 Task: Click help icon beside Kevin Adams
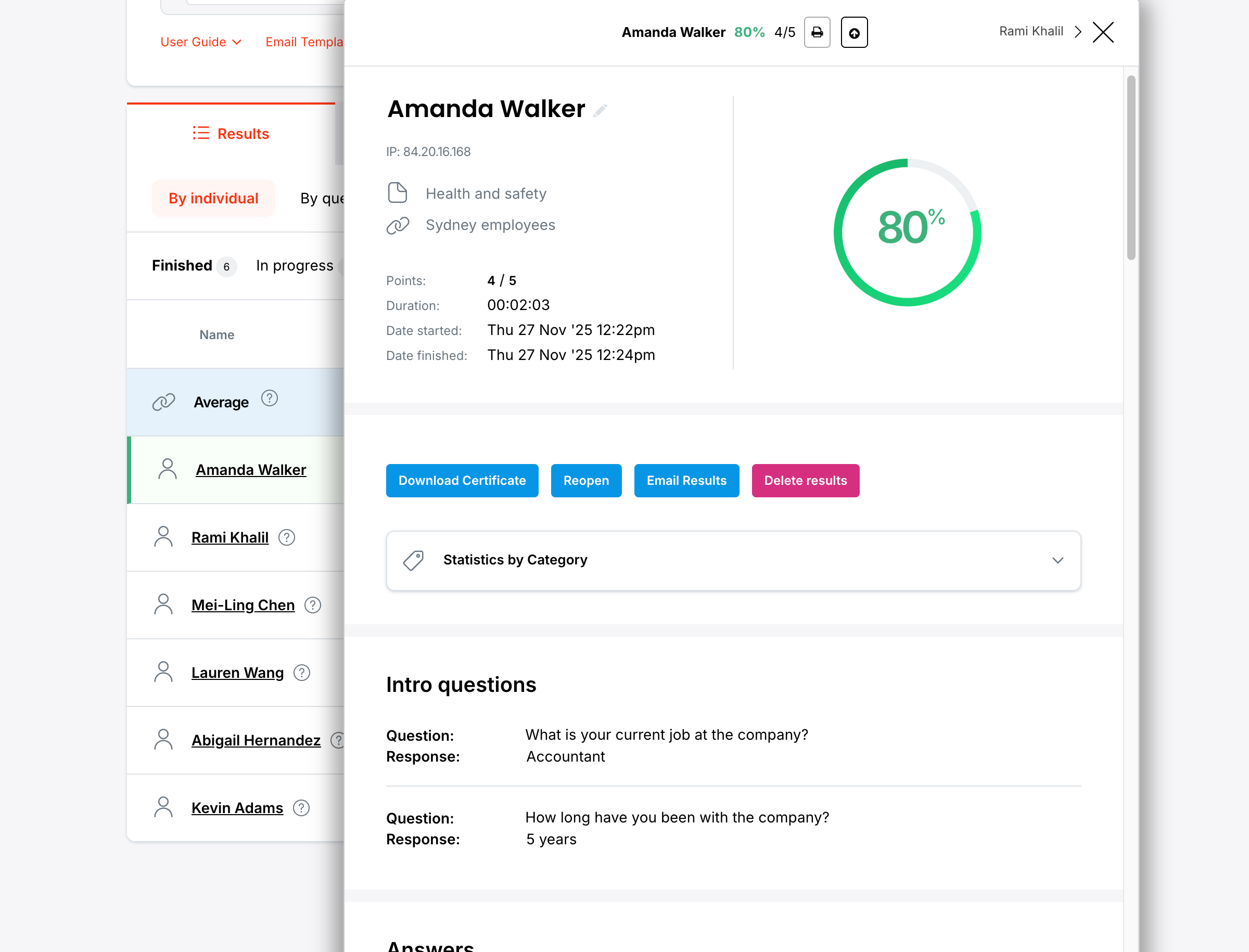click(x=302, y=808)
